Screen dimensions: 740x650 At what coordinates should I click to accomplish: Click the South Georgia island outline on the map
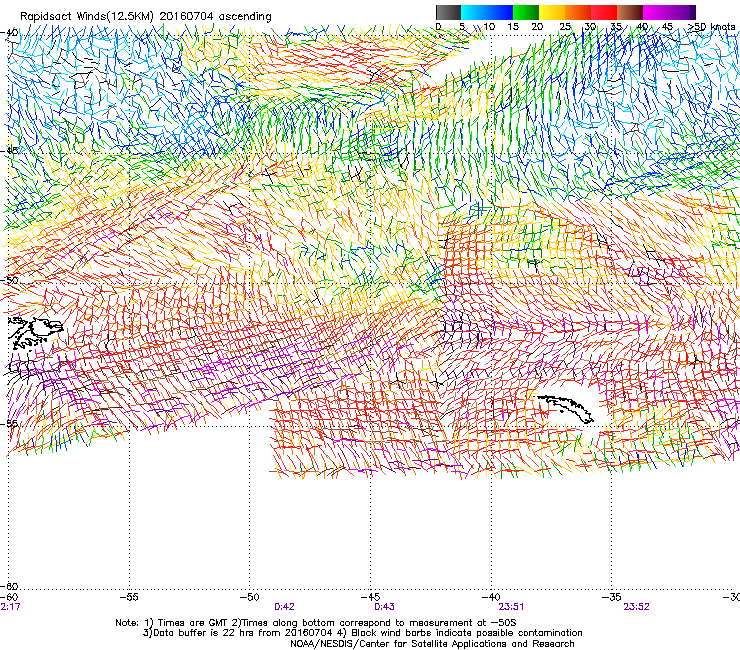tap(565, 408)
